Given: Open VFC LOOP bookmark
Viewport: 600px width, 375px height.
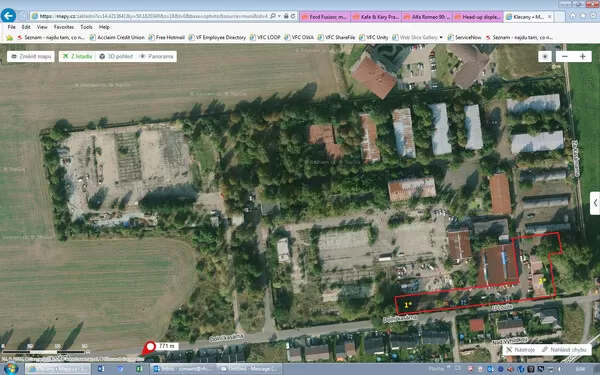Looking at the screenshot, I should point(265,38).
